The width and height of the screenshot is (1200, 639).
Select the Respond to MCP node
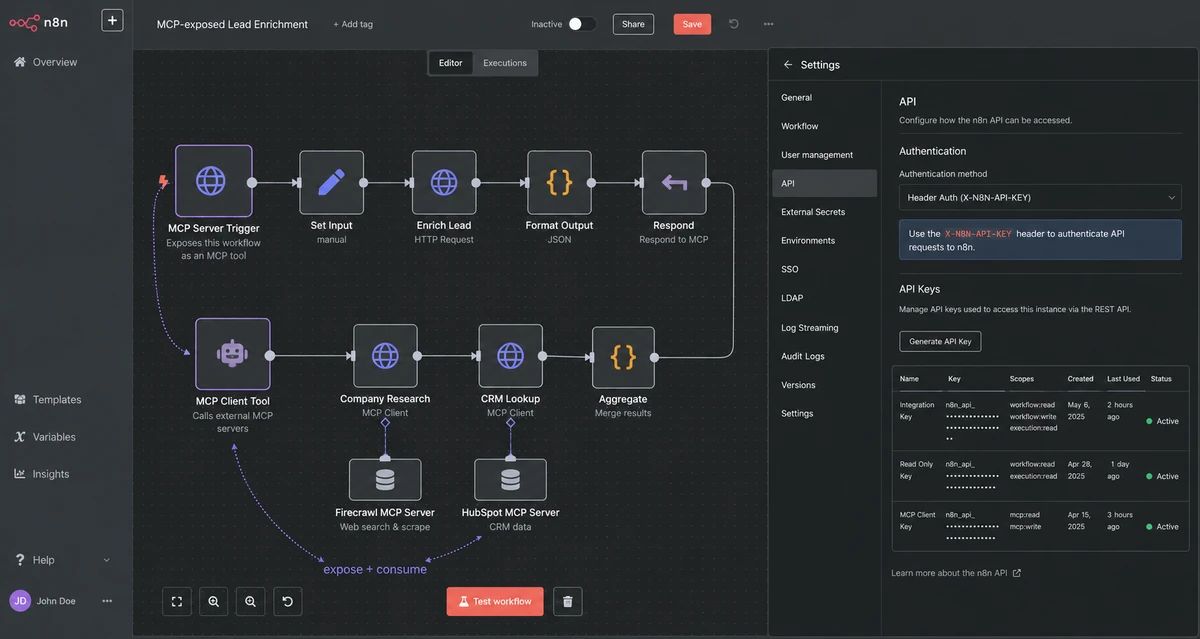(x=674, y=182)
